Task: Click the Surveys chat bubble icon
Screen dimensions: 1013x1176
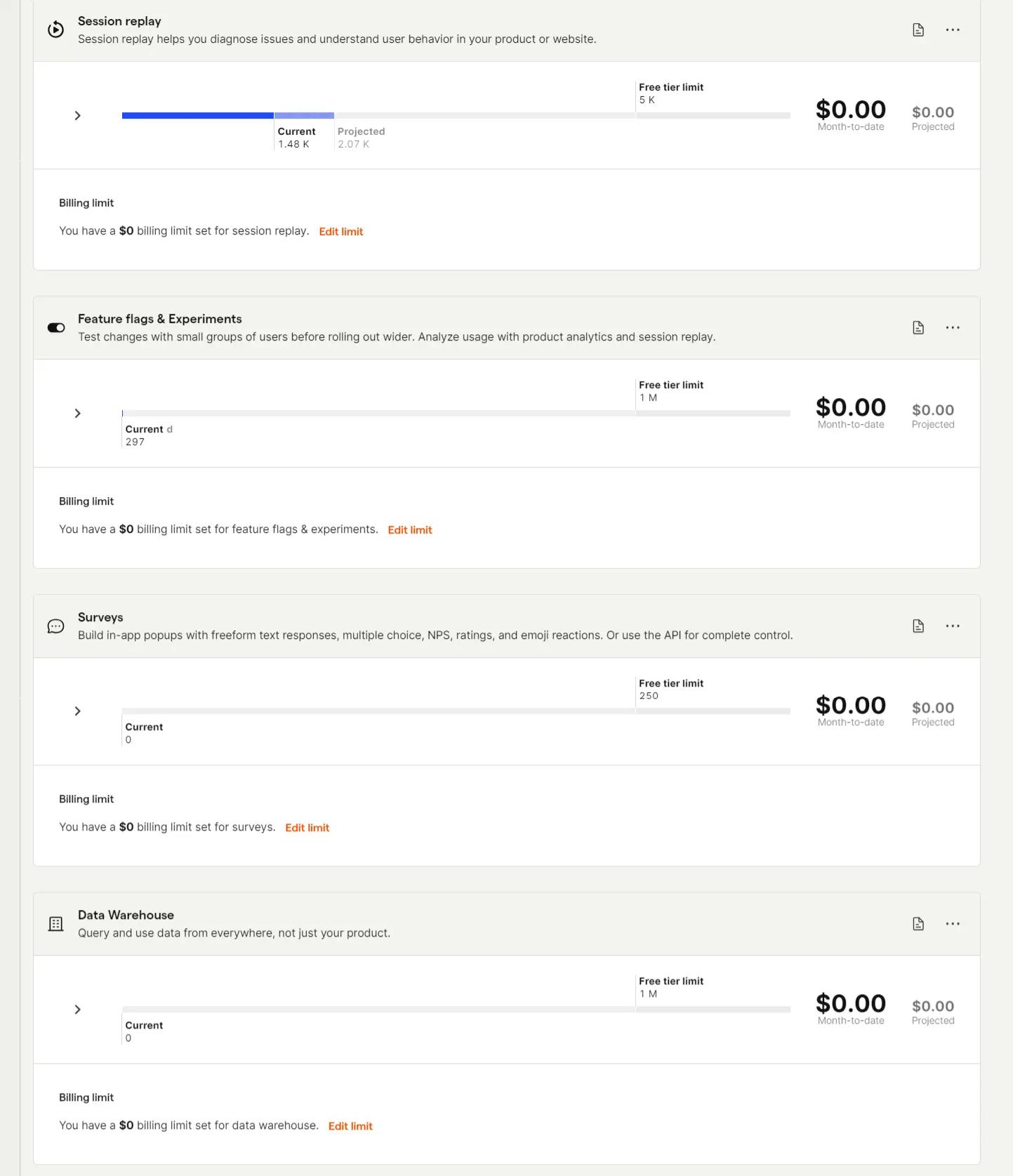Action: (55, 626)
